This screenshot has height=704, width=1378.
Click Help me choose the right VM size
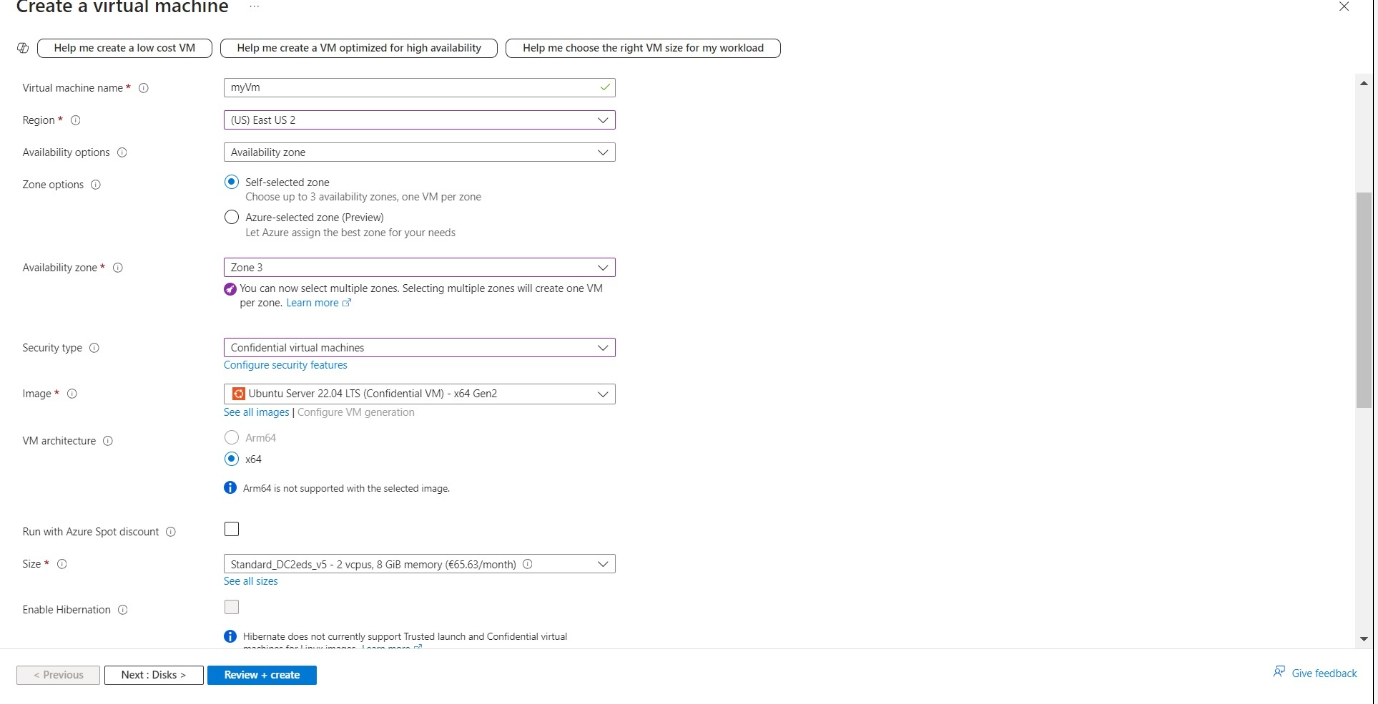(x=643, y=48)
